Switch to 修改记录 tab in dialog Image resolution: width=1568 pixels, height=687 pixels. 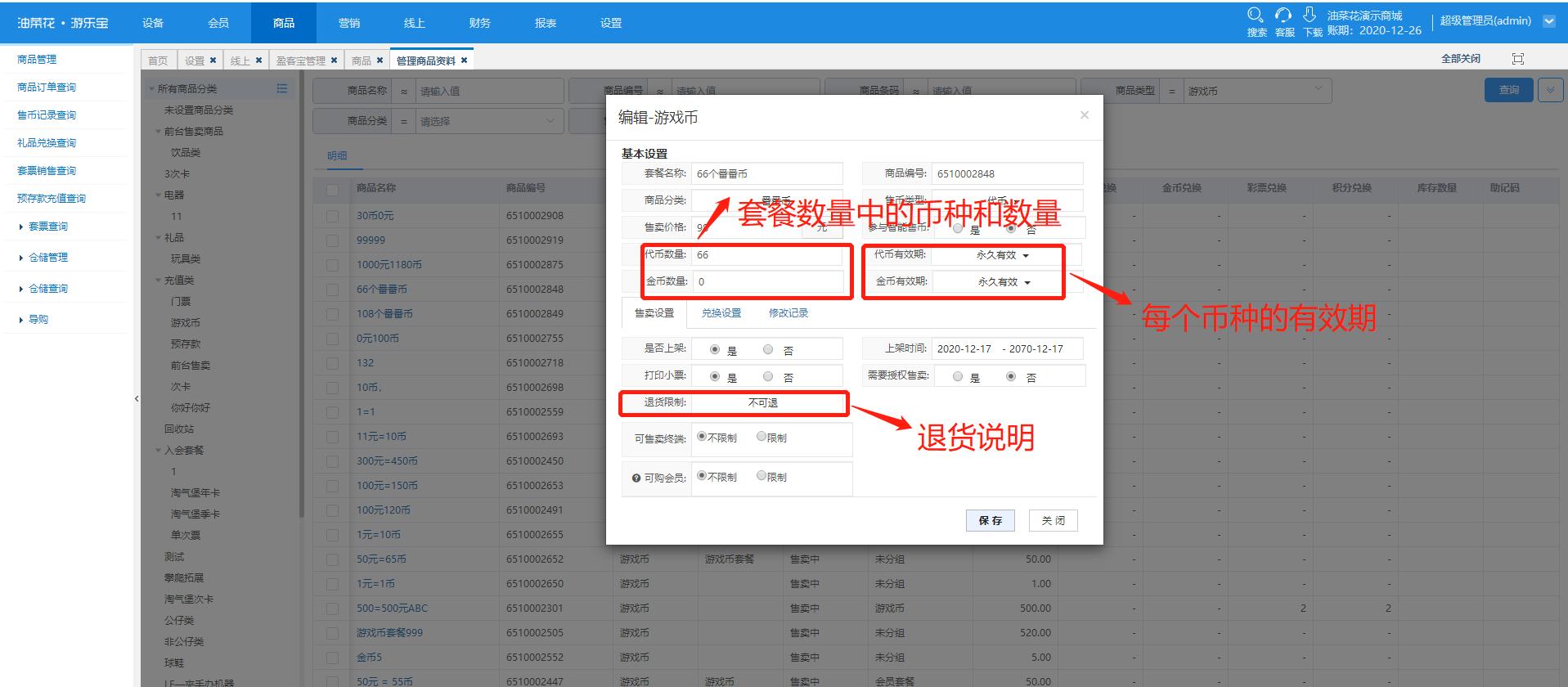pos(788,312)
